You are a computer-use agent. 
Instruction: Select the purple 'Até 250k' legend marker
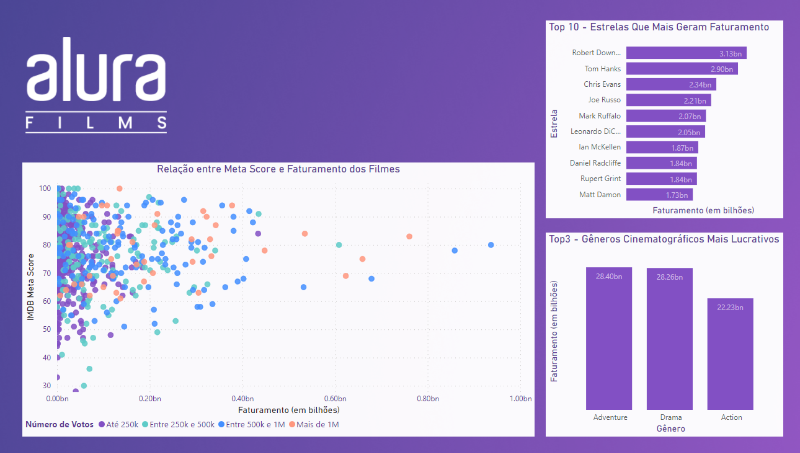(102, 424)
